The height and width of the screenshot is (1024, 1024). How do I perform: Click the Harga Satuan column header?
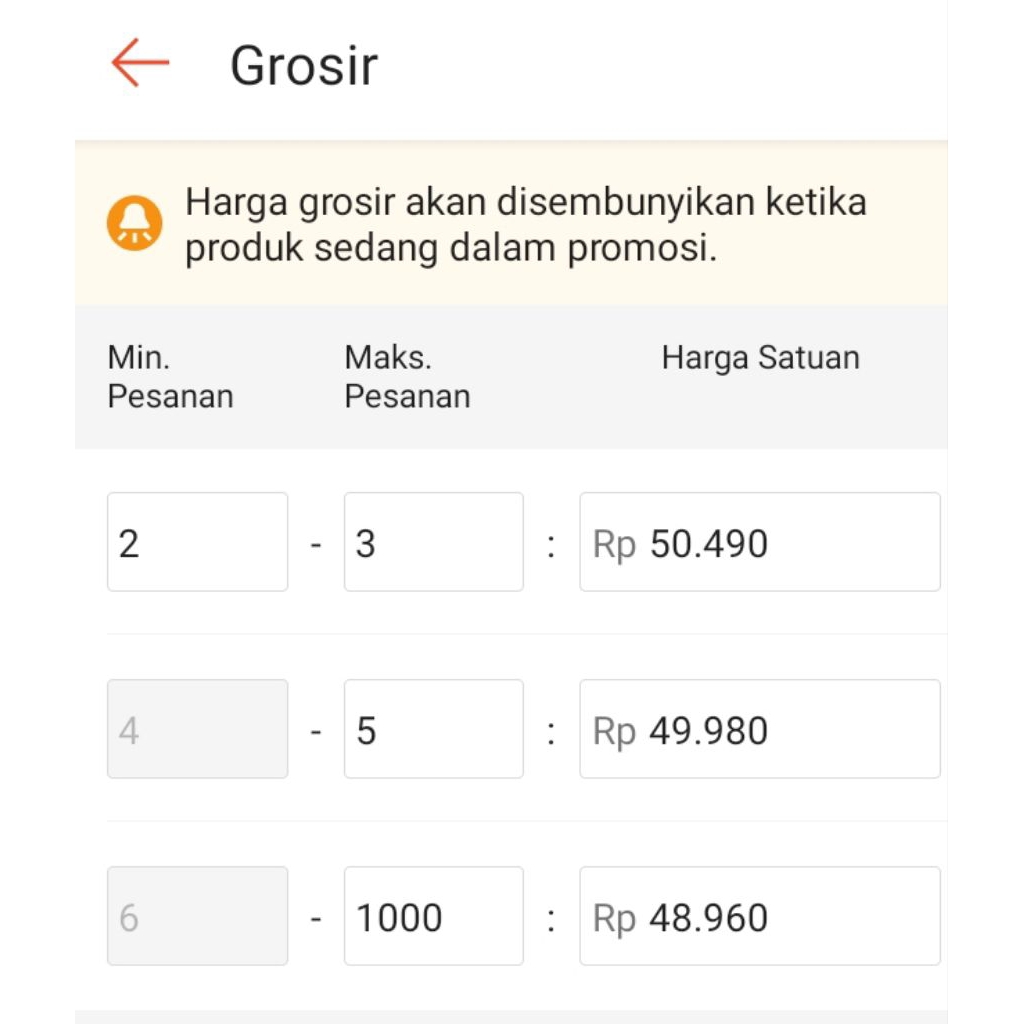760,358
